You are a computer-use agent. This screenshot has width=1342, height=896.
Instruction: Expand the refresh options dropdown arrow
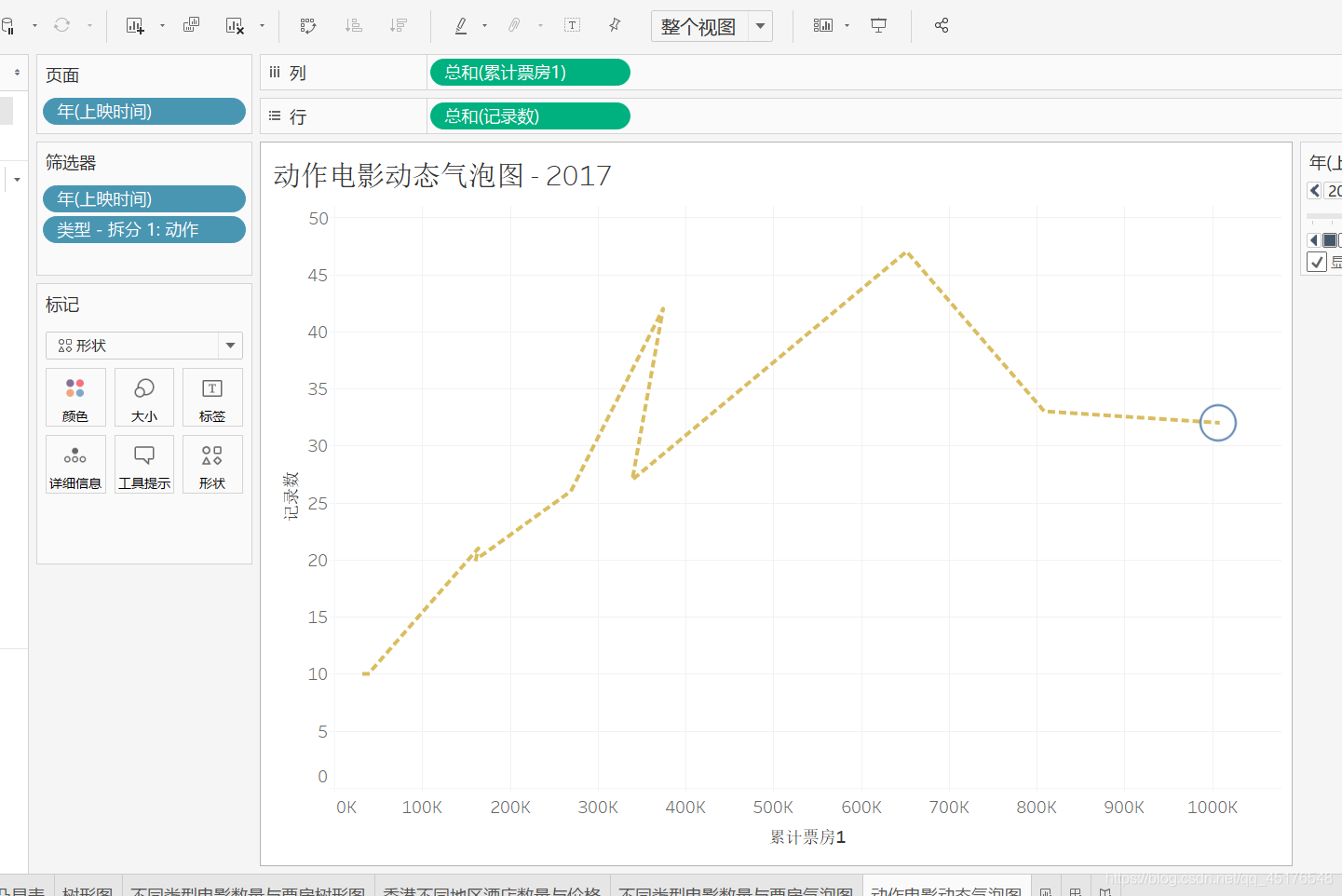(x=89, y=25)
